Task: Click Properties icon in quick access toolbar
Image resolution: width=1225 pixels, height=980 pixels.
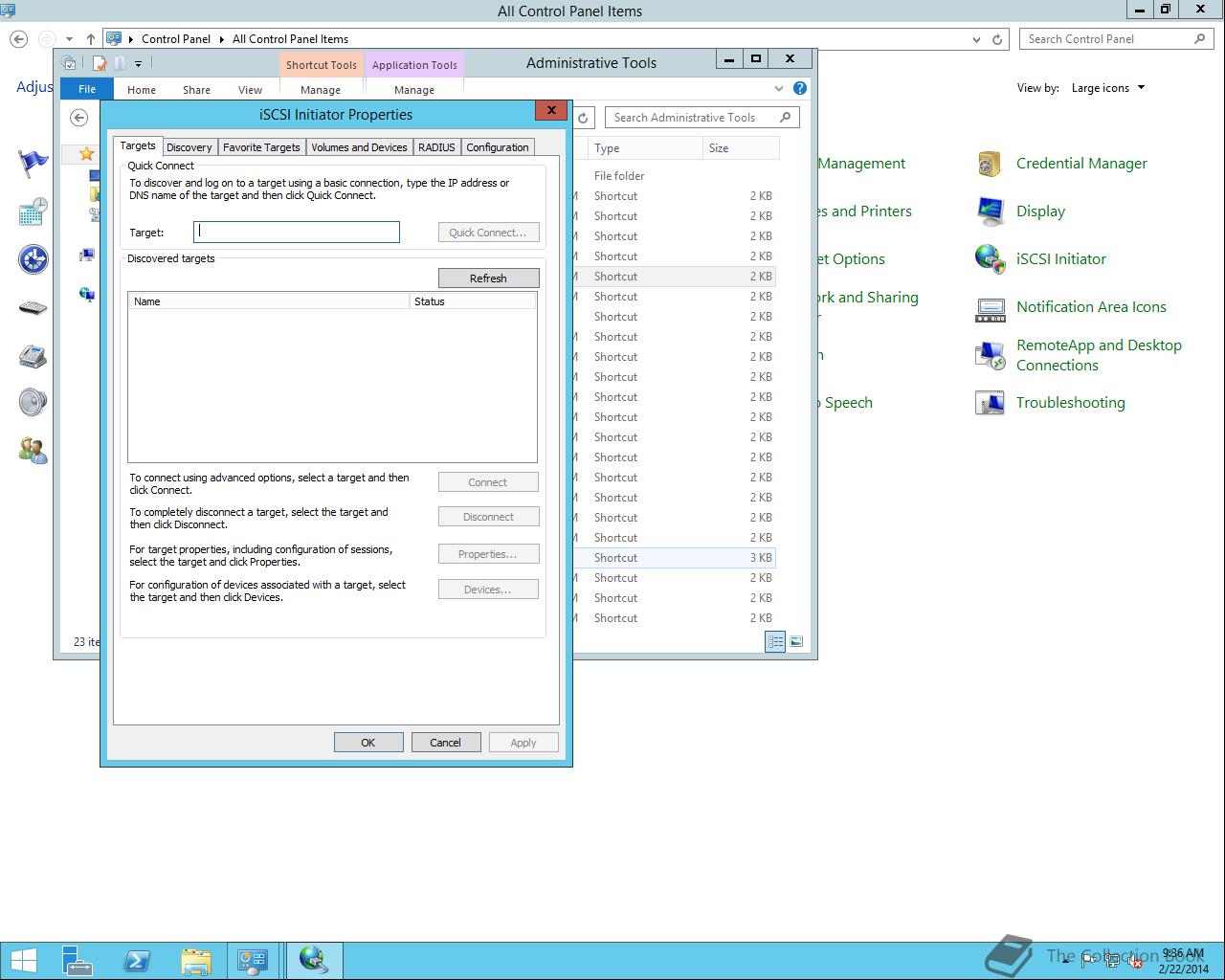Action: click(x=100, y=63)
